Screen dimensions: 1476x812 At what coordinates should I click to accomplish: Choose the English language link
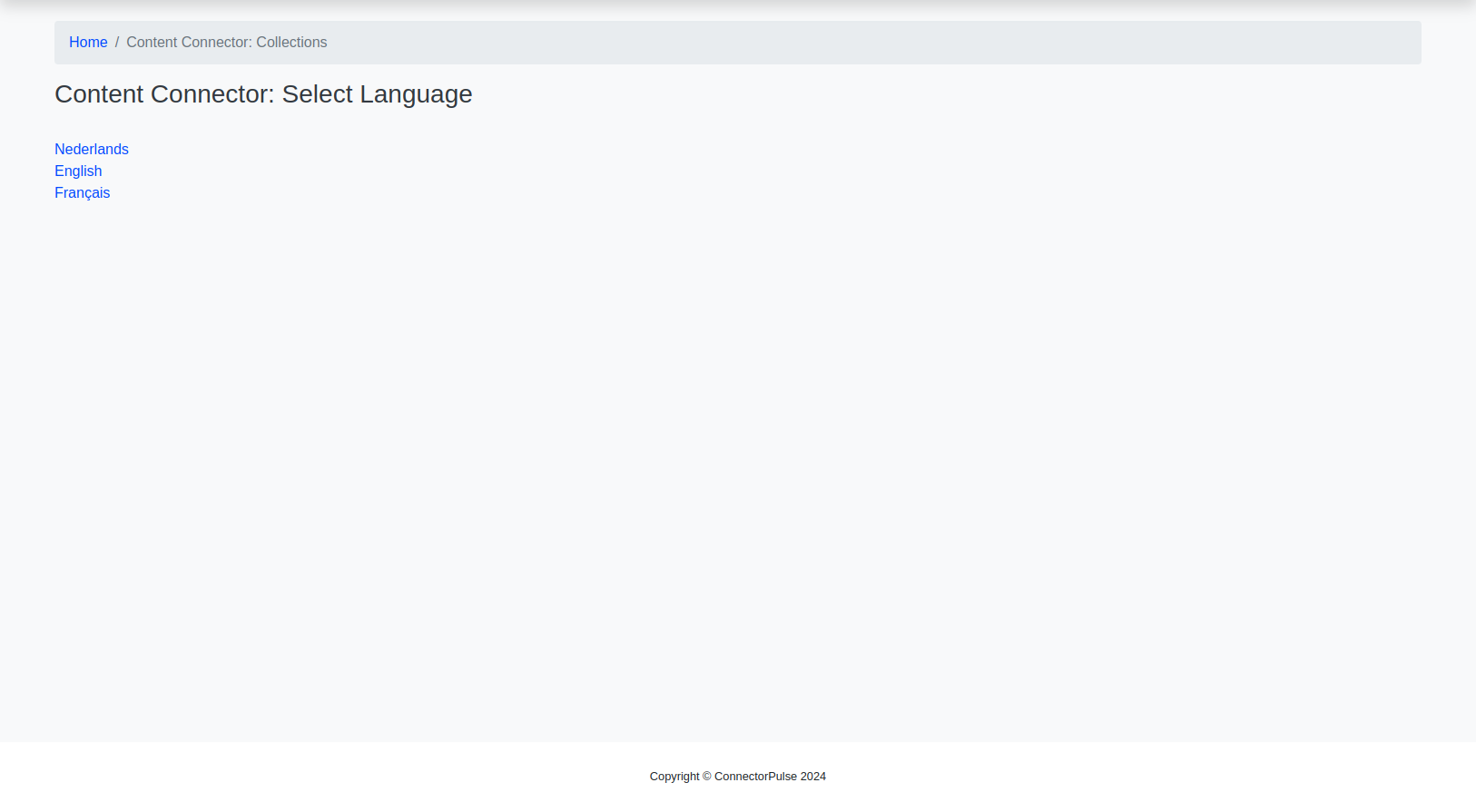tap(78, 171)
